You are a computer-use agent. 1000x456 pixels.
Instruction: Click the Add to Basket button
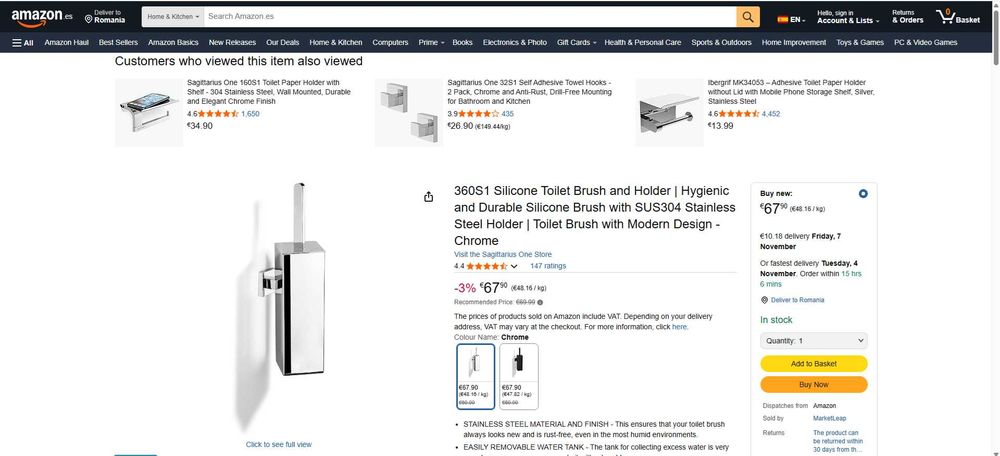pyautogui.click(x=813, y=364)
